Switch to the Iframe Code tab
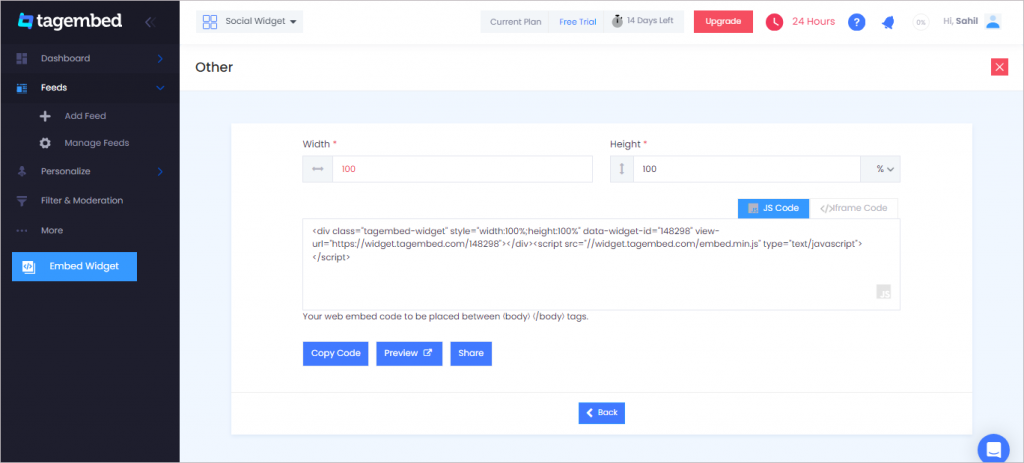 pos(854,208)
